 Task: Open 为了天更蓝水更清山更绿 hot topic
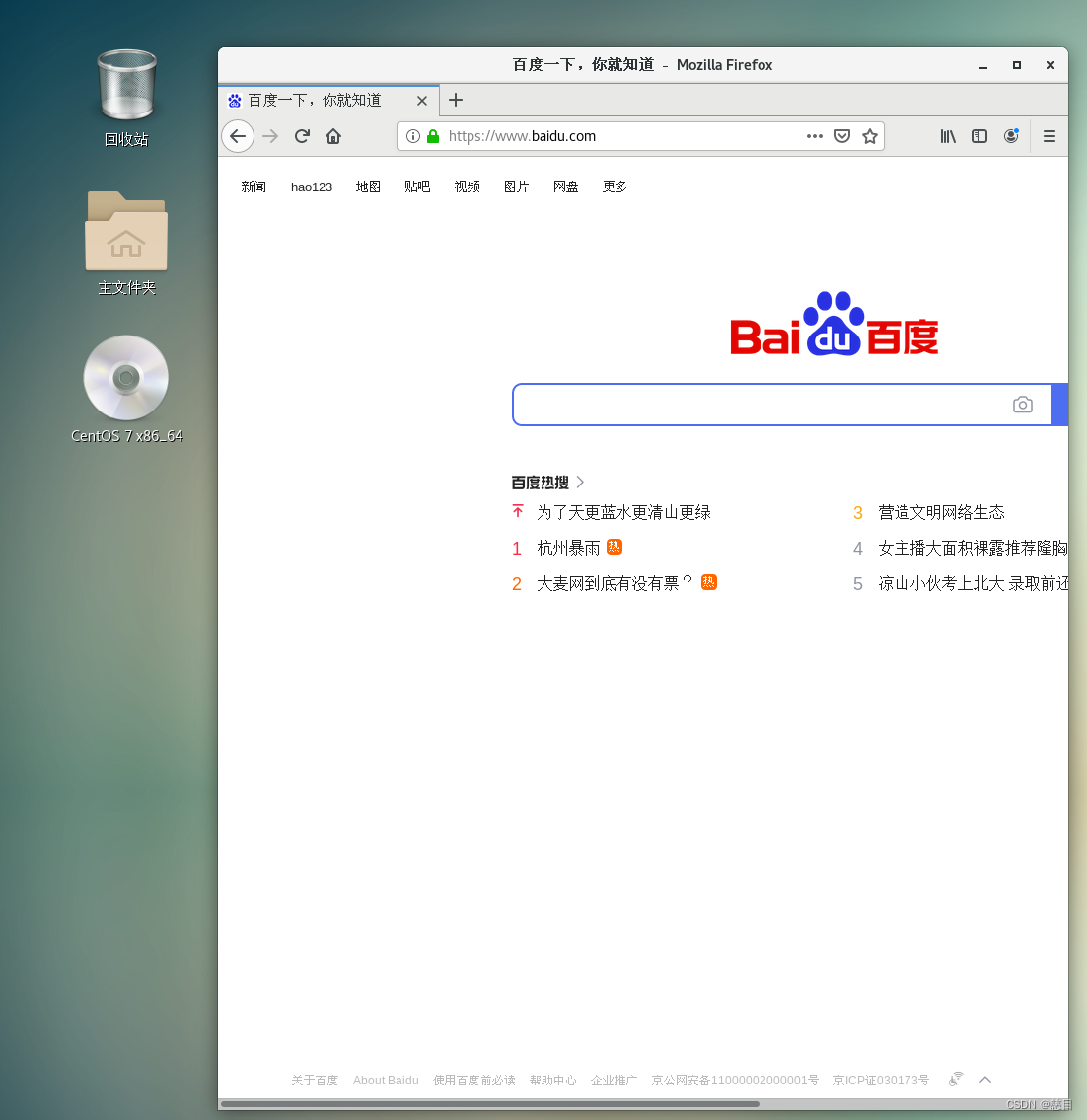(x=623, y=513)
